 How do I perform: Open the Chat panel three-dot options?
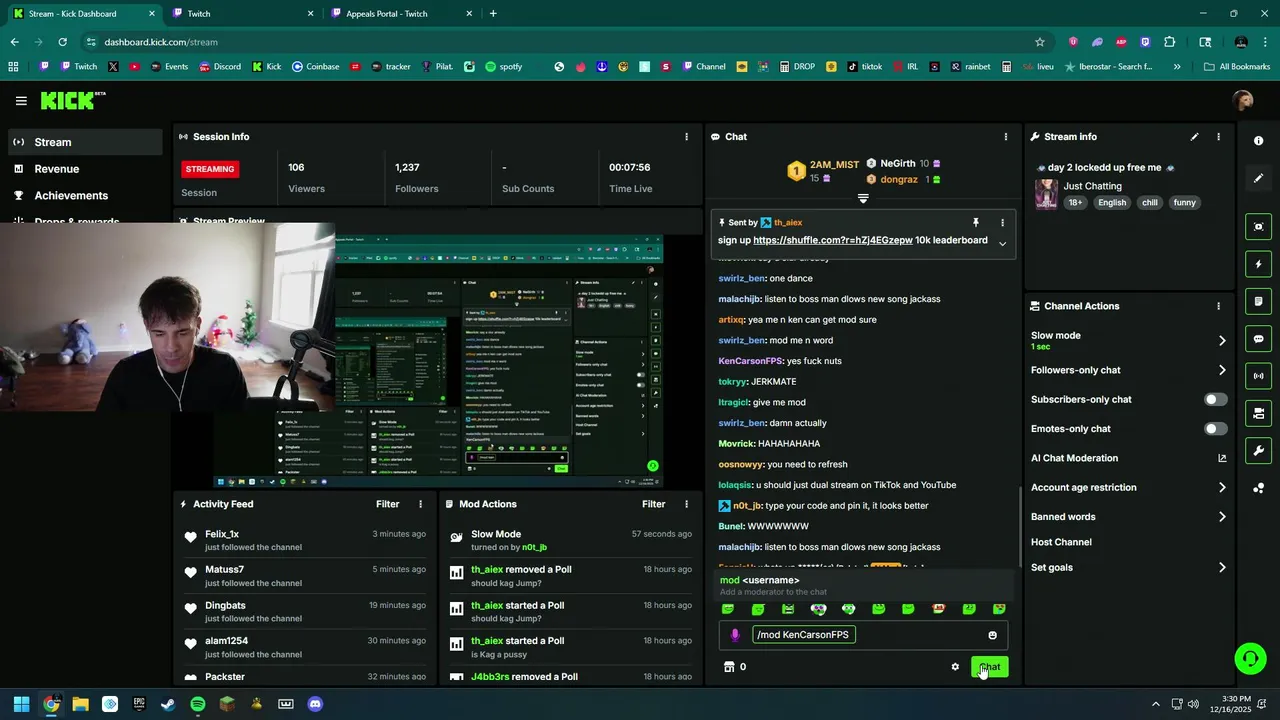click(1006, 136)
